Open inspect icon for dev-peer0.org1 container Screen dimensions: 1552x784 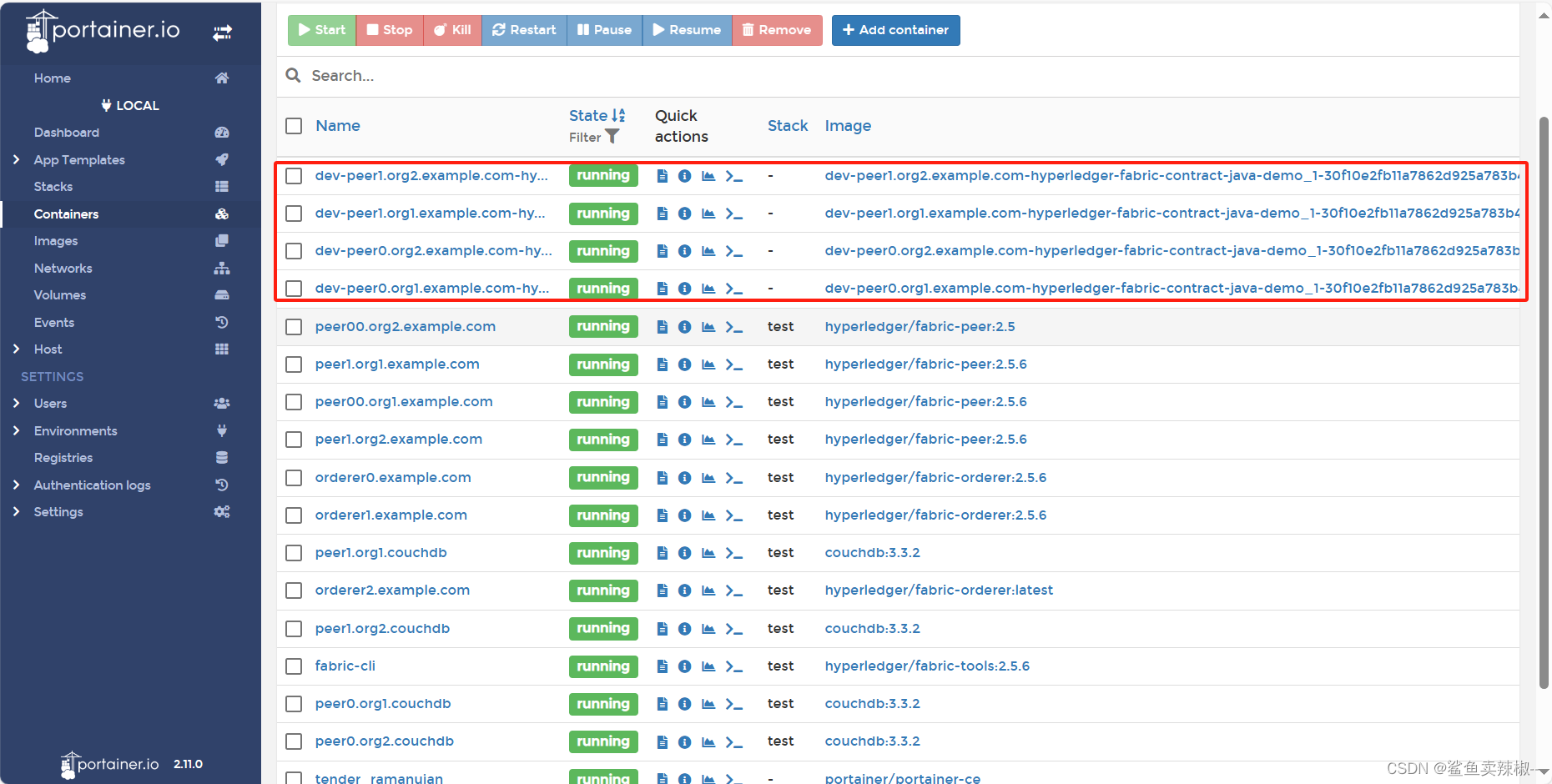[685, 289]
